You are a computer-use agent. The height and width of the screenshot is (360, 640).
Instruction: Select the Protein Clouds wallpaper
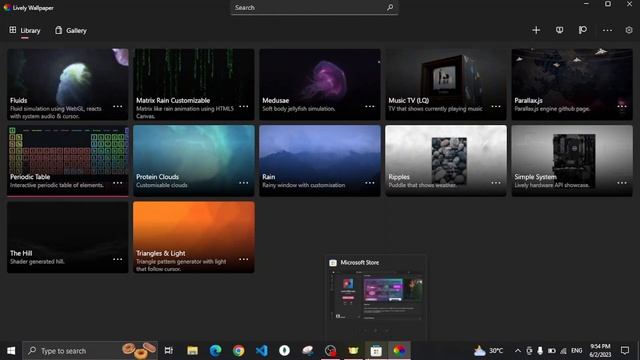pyautogui.click(x=194, y=160)
